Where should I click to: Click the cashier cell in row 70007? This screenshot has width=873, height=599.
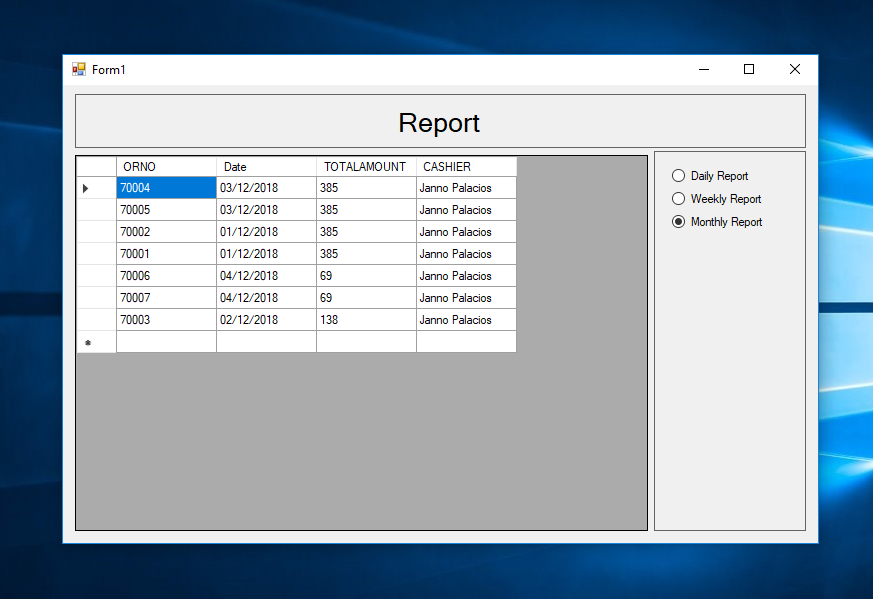coord(467,298)
